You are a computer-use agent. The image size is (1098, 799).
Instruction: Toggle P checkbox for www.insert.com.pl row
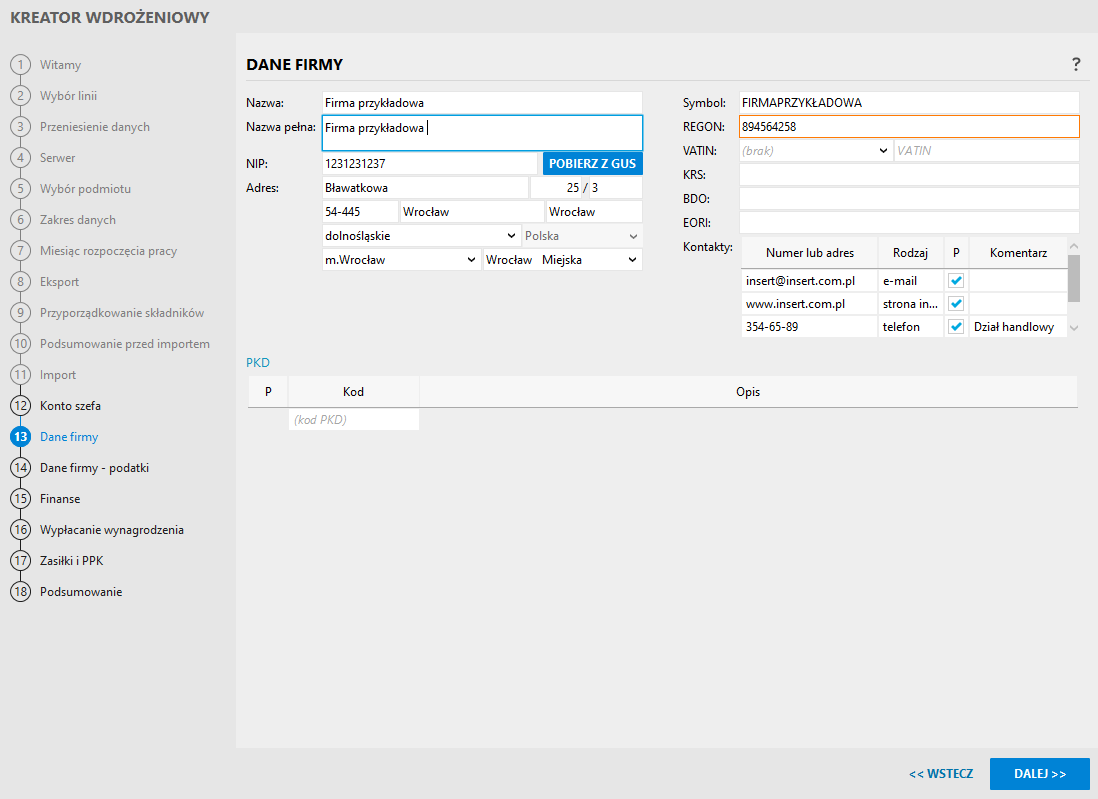tap(956, 303)
